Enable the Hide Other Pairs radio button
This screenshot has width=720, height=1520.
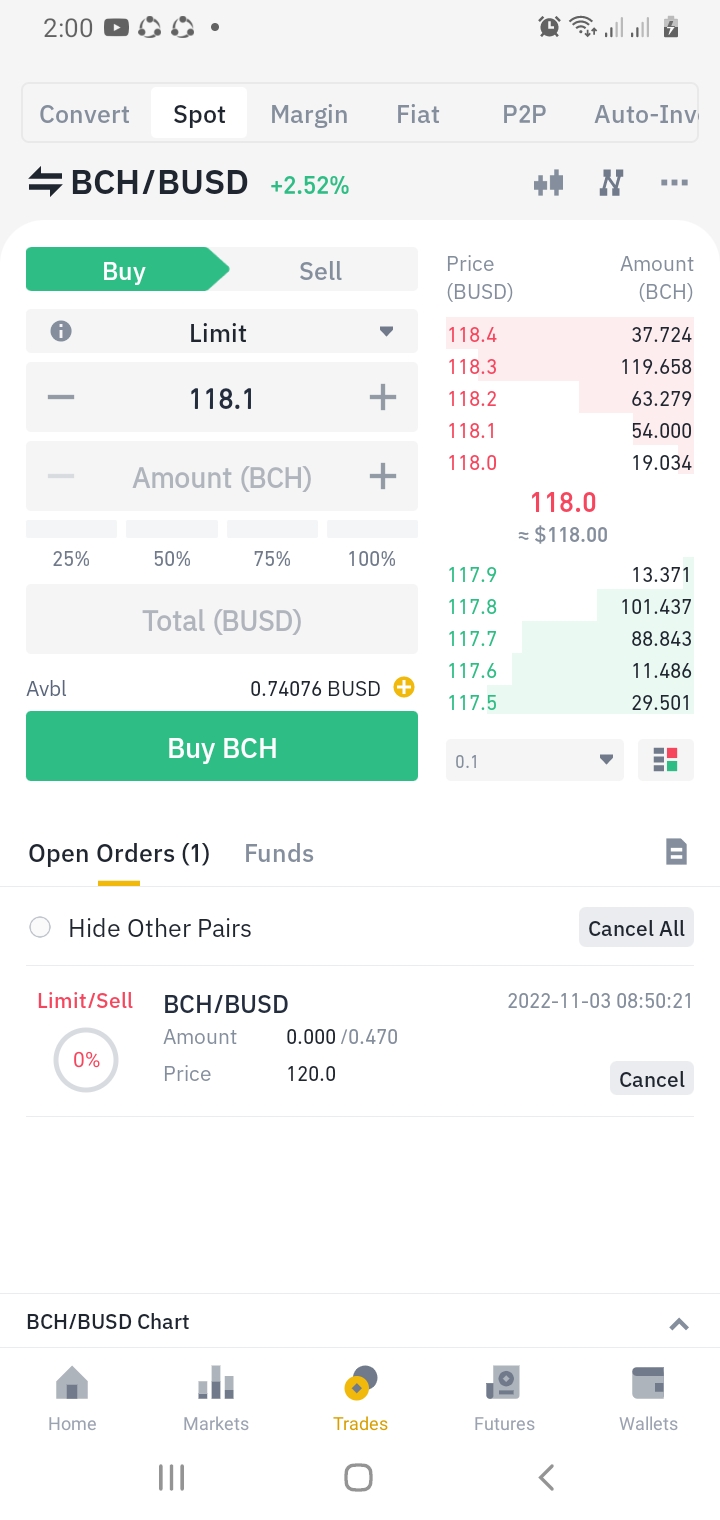(40, 927)
